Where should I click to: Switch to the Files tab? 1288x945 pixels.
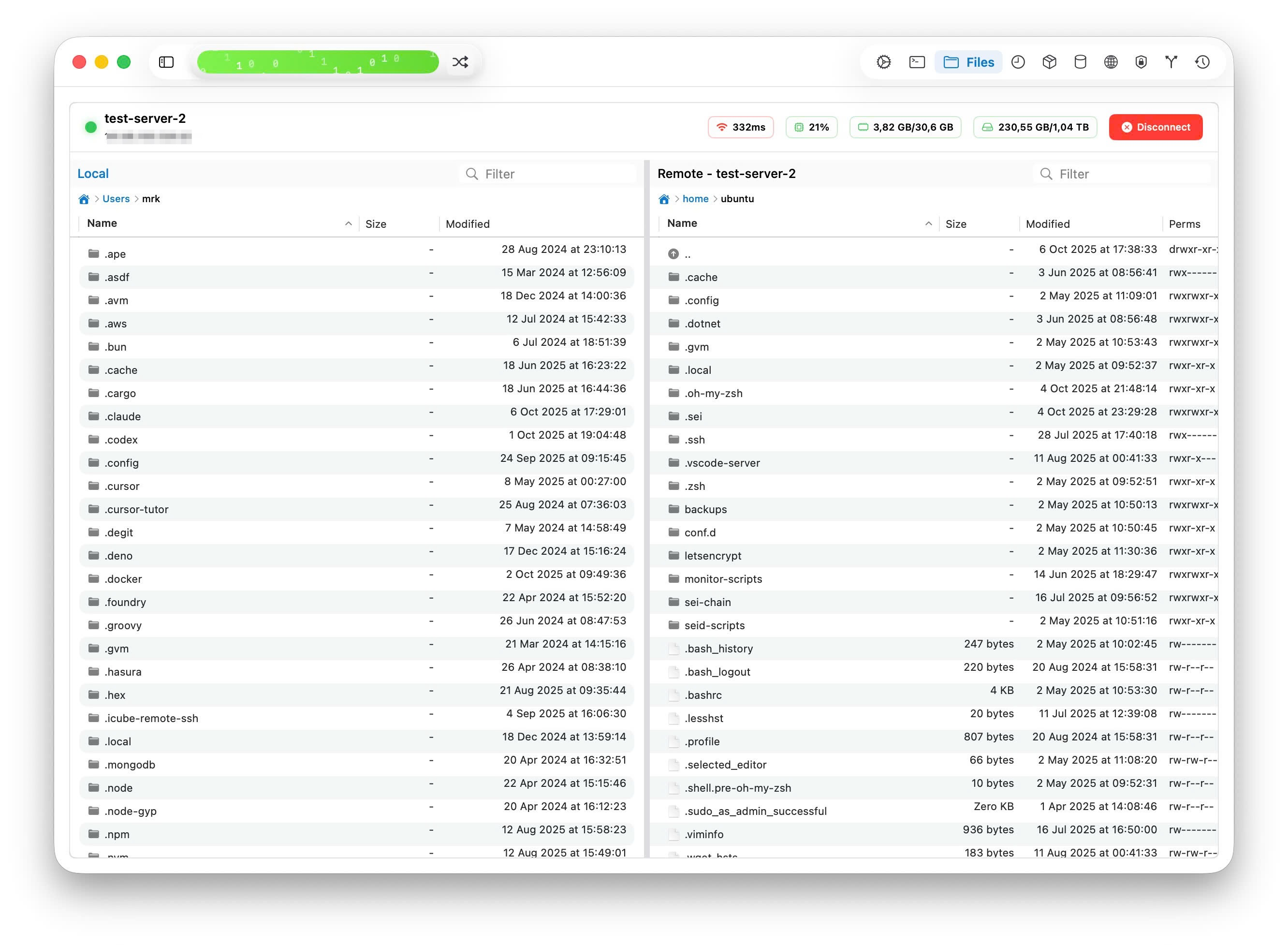click(968, 62)
